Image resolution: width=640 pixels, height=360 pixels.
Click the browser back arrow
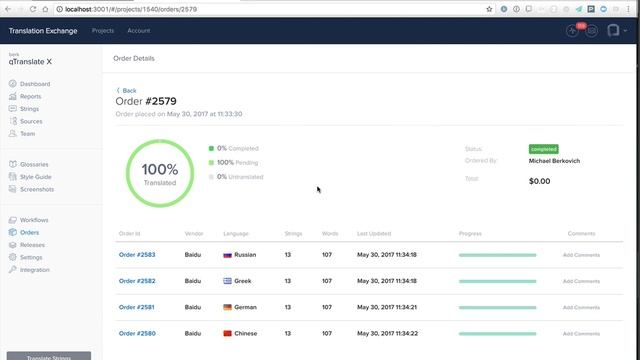(x=8, y=9)
